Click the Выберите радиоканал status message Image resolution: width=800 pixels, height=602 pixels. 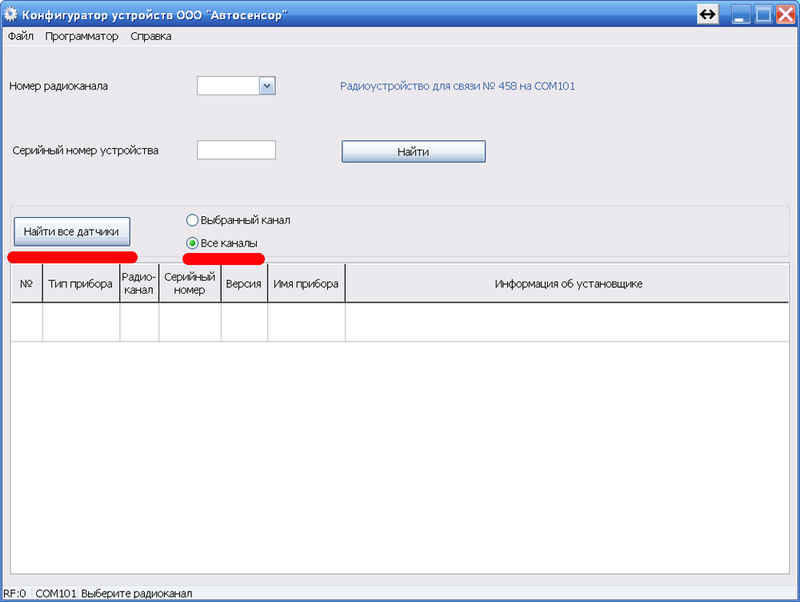pos(137,593)
